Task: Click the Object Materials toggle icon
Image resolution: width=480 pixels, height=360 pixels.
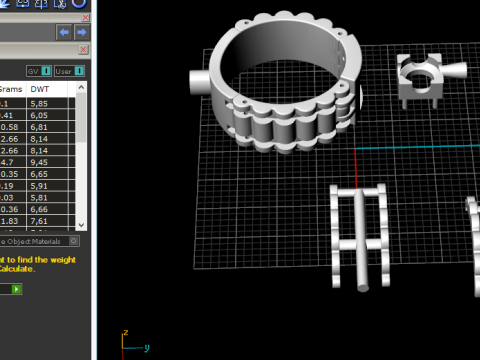Action: (x=74, y=241)
